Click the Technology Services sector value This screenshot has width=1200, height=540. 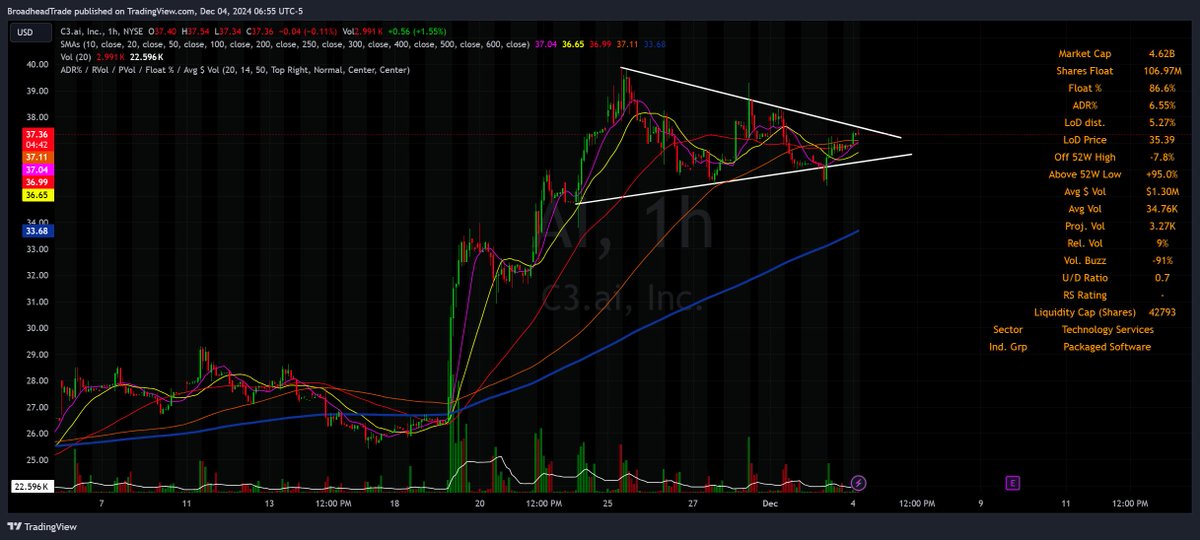click(1107, 329)
